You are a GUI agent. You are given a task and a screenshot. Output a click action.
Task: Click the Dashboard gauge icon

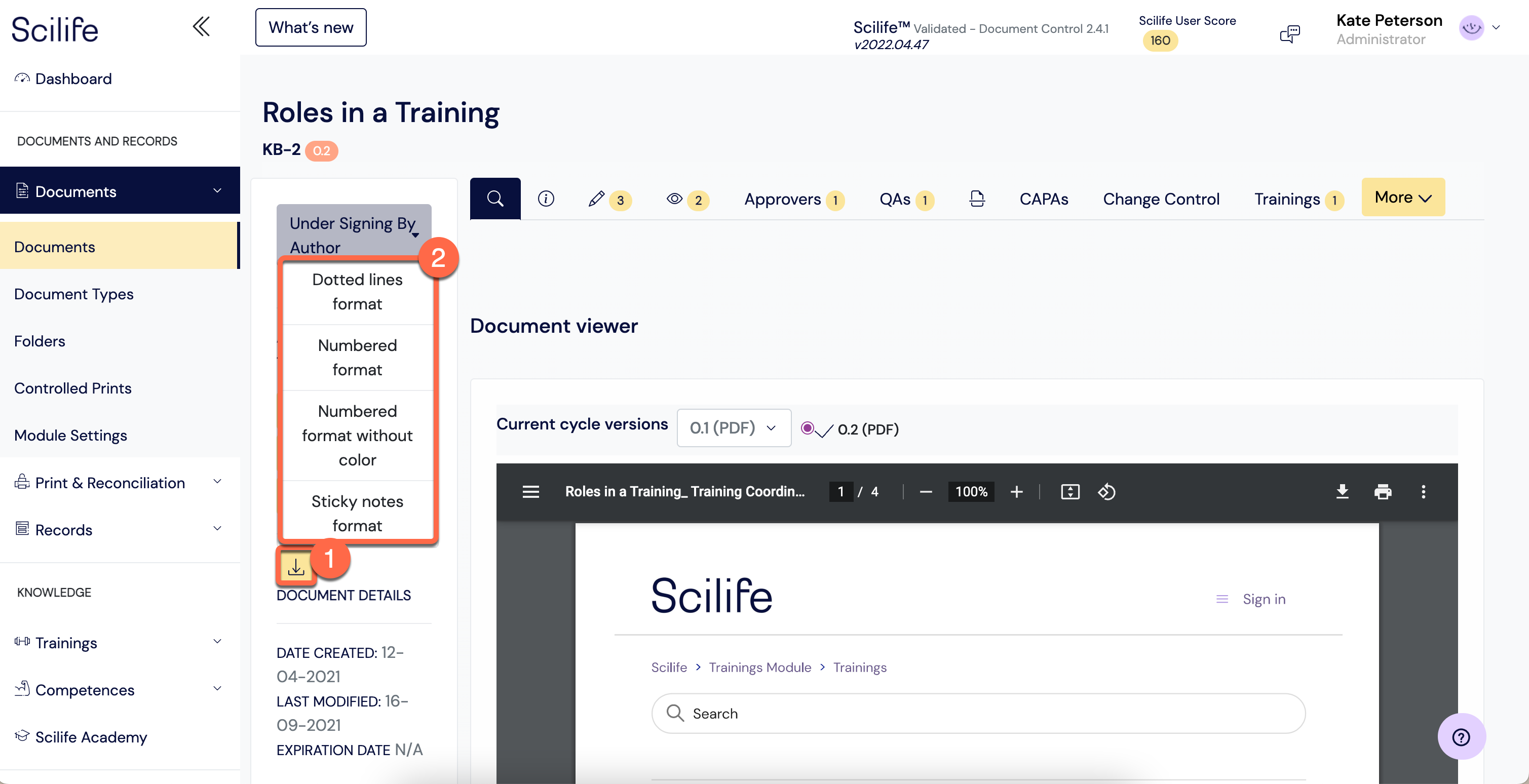pyautogui.click(x=22, y=79)
